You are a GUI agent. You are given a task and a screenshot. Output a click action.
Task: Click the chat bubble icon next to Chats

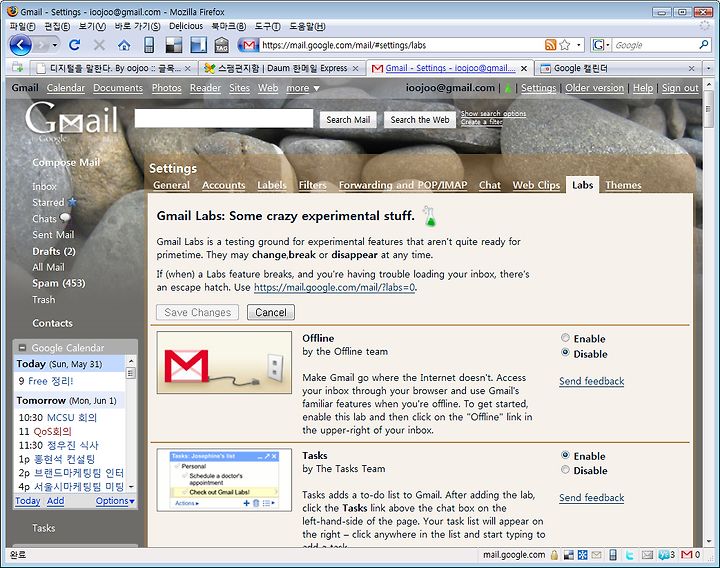tap(65, 218)
